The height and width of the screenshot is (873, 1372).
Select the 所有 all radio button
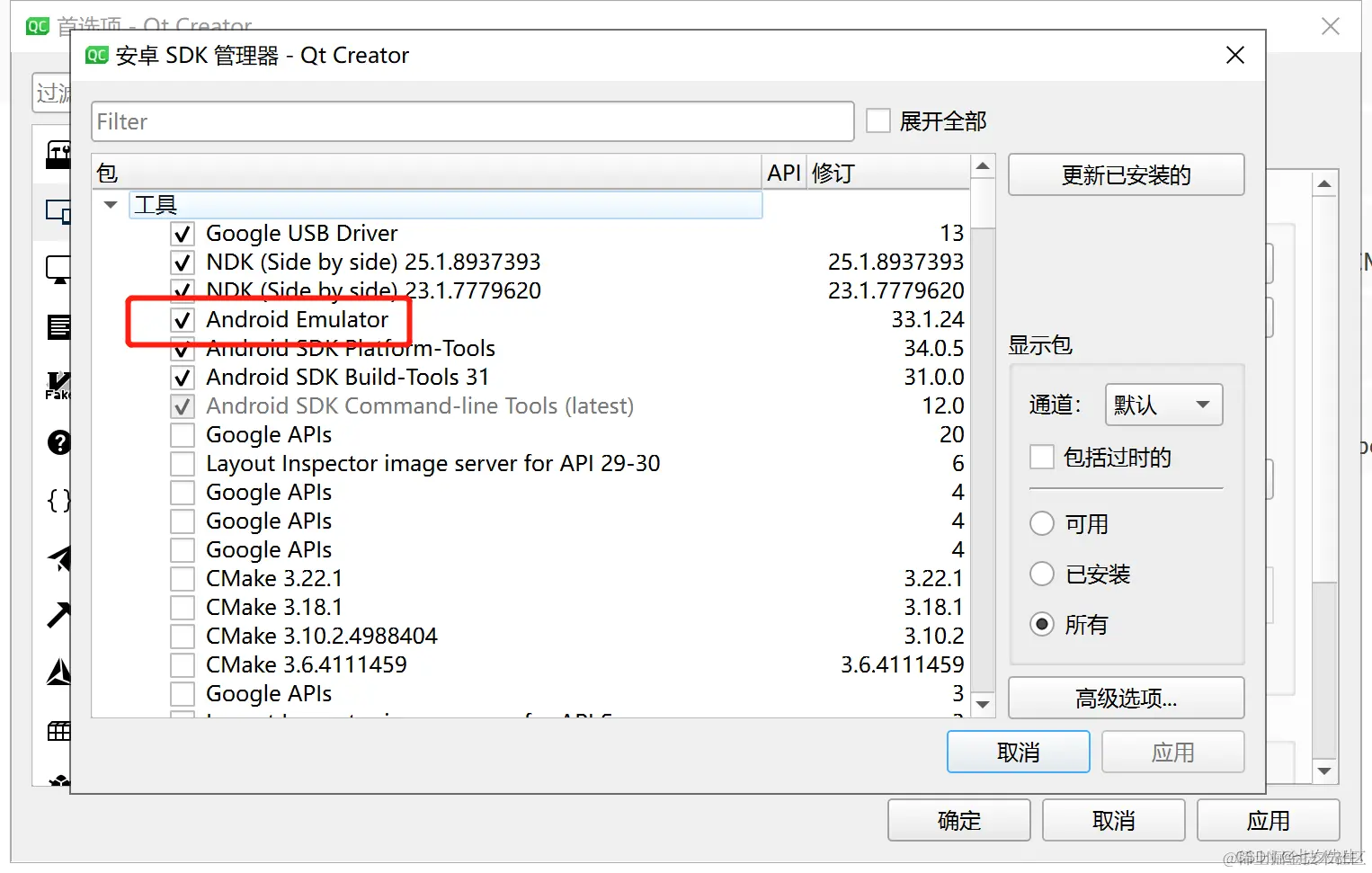[x=1042, y=624]
